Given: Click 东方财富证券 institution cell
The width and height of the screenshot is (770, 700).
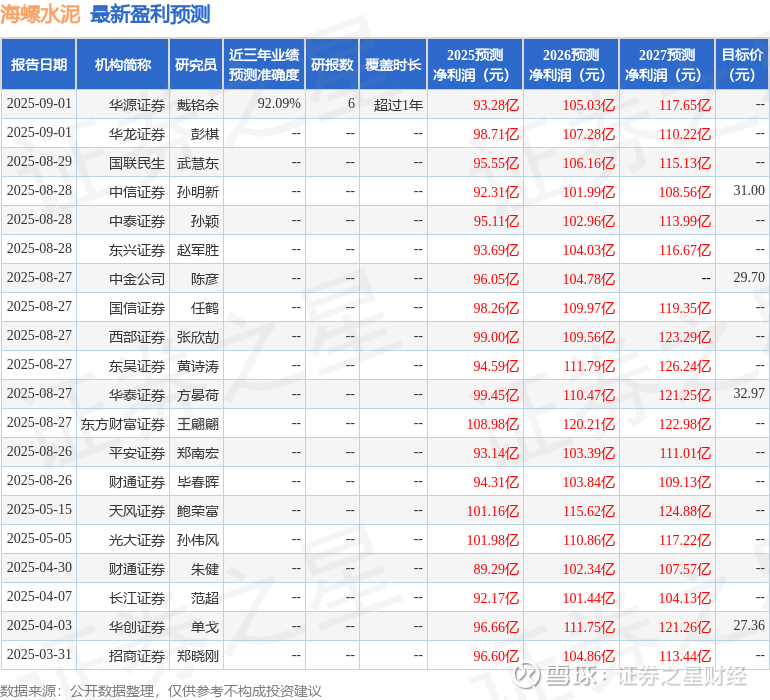Looking at the screenshot, I should click(x=123, y=423).
